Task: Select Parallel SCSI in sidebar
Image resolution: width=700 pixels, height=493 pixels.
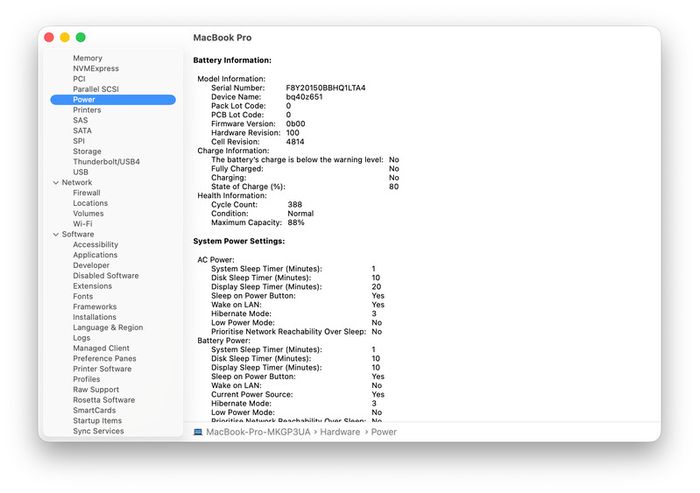Action: [x=96, y=89]
